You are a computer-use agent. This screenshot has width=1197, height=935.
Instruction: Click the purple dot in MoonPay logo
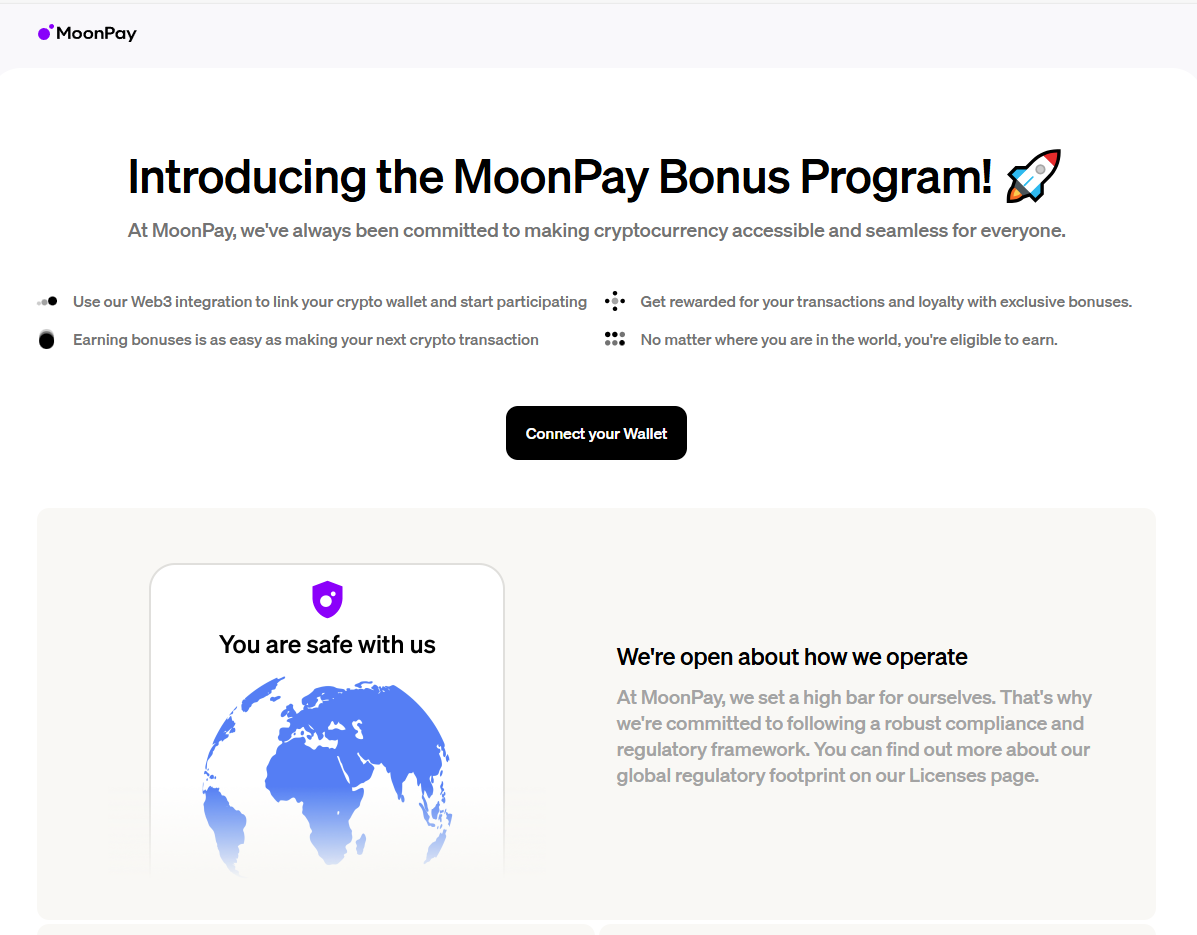[44, 33]
